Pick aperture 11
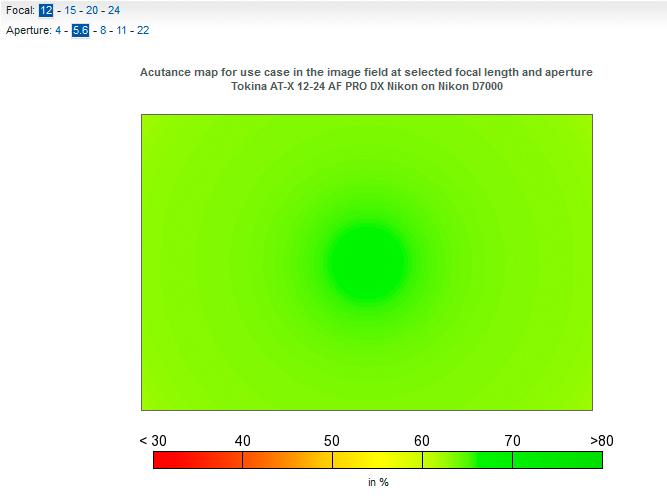667x499 pixels. click(x=121, y=30)
